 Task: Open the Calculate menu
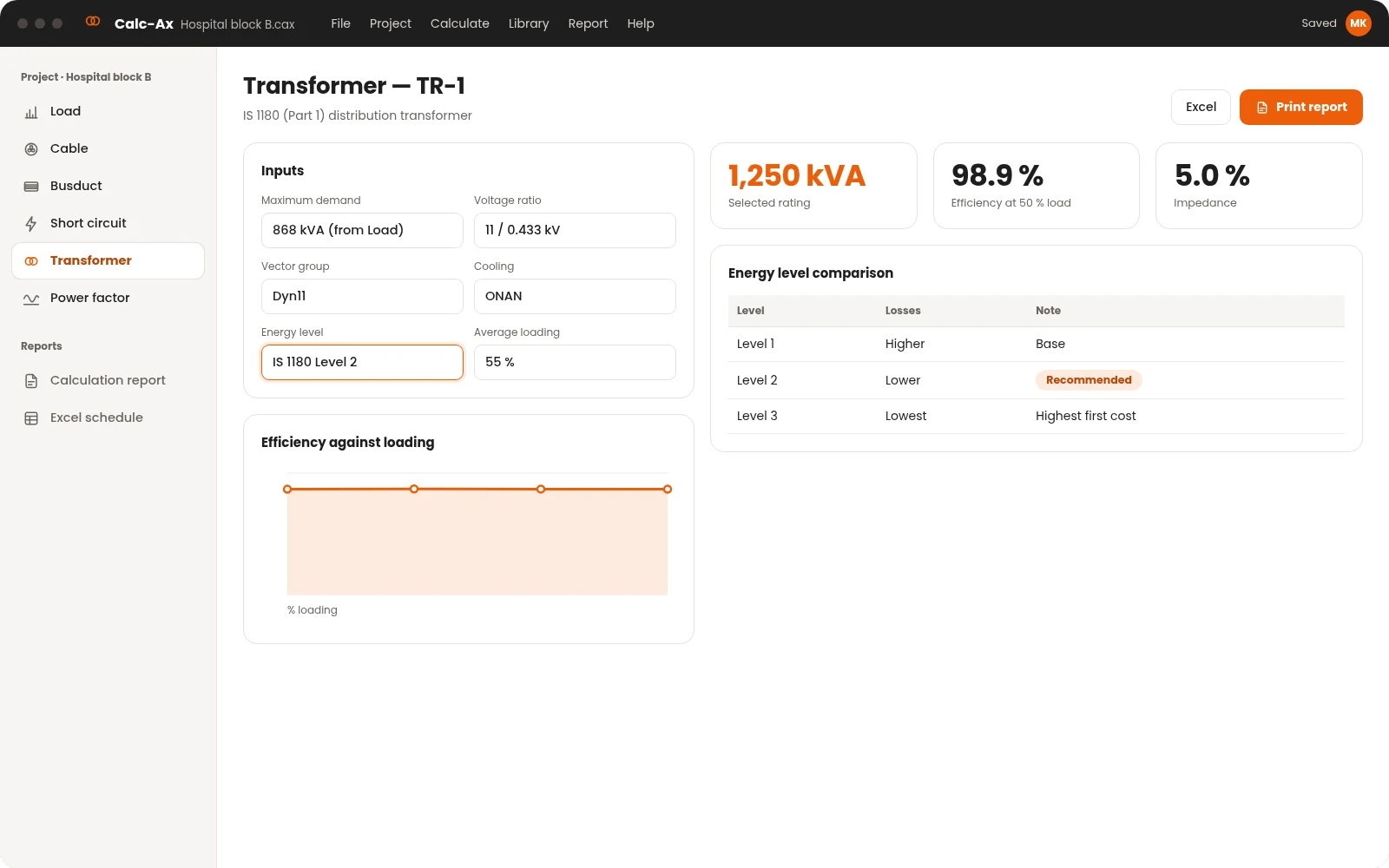coord(459,23)
